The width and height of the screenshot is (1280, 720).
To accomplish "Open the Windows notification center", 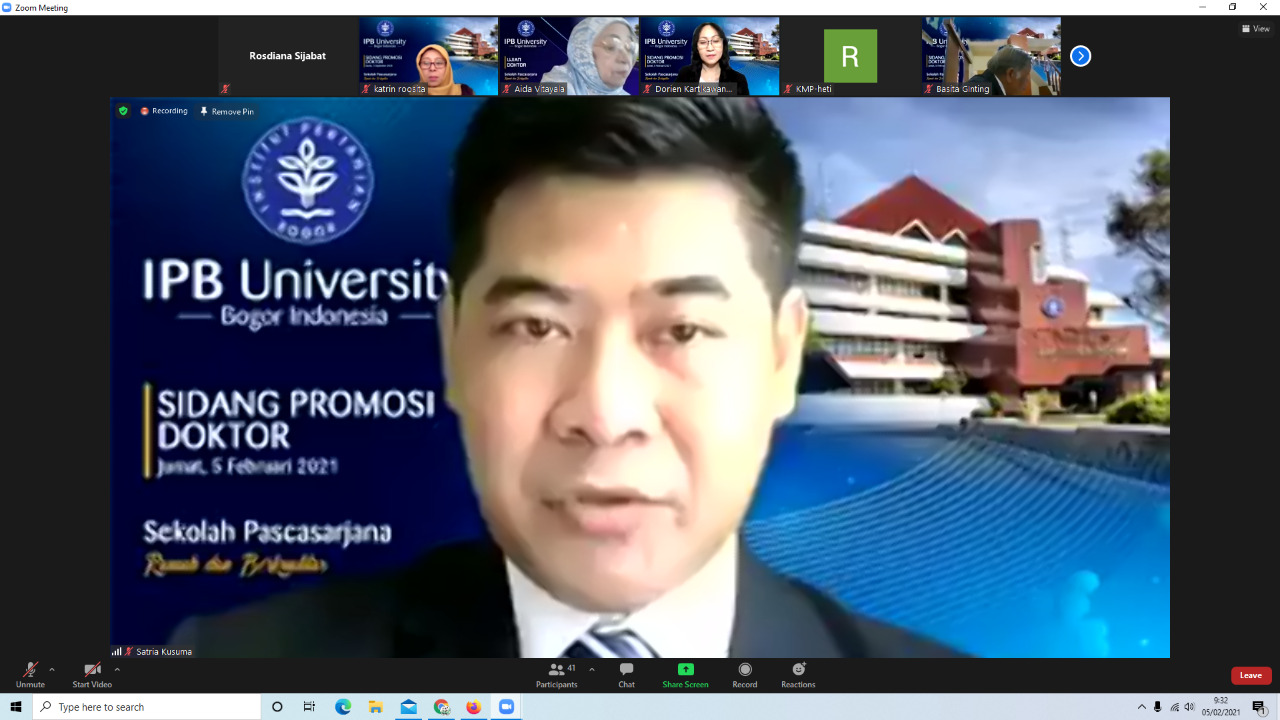I will point(1259,707).
